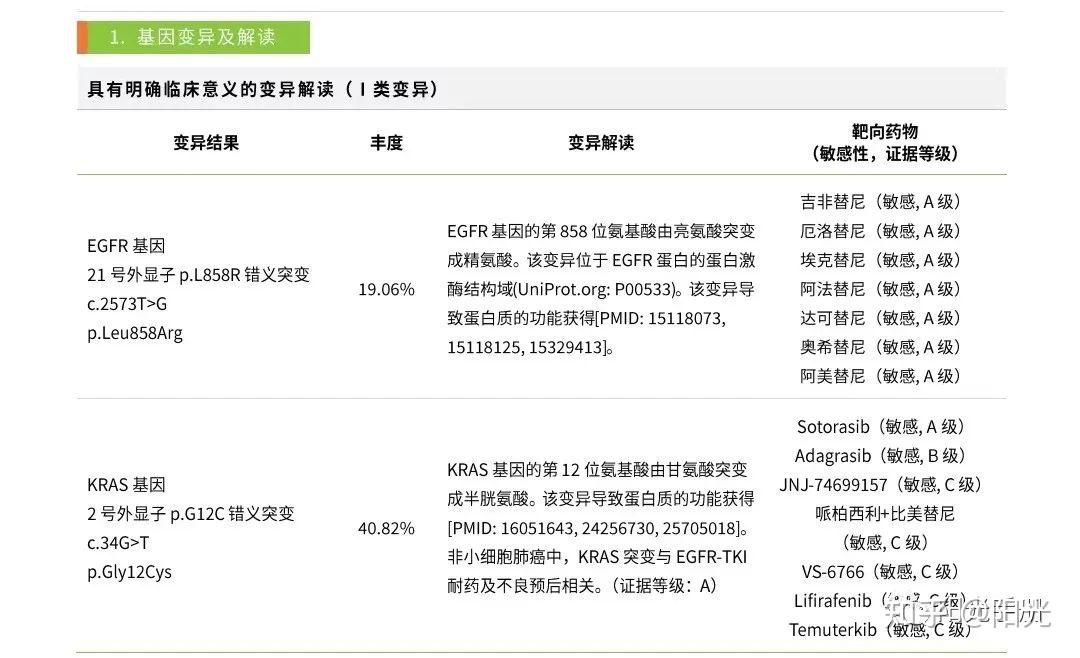Select the abundance value '19.06%'
The image size is (1080, 658).
(386, 289)
